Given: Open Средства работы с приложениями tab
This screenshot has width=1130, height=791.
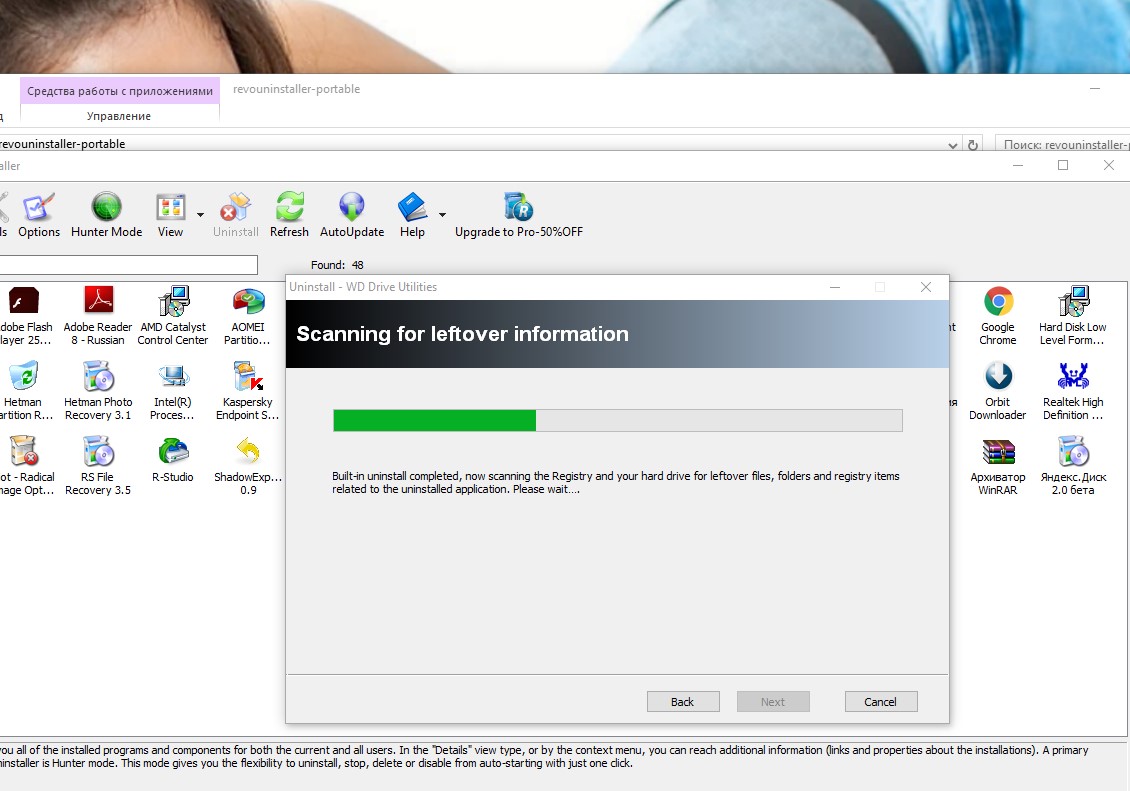Looking at the screenshot, I should pyautogui.click(x=120, y=91).
